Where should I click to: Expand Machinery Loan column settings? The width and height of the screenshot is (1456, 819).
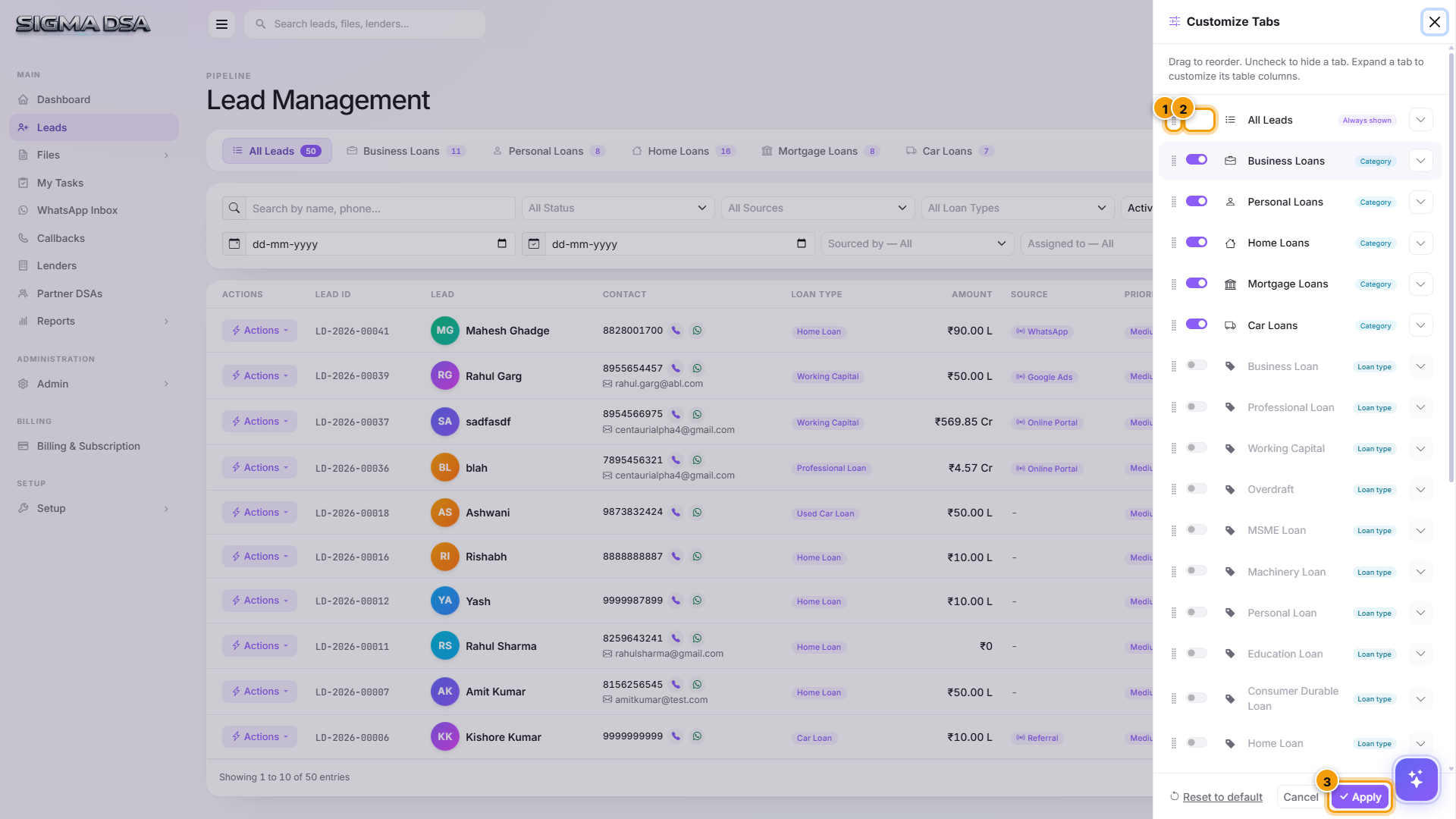(x=1420, y=573)
